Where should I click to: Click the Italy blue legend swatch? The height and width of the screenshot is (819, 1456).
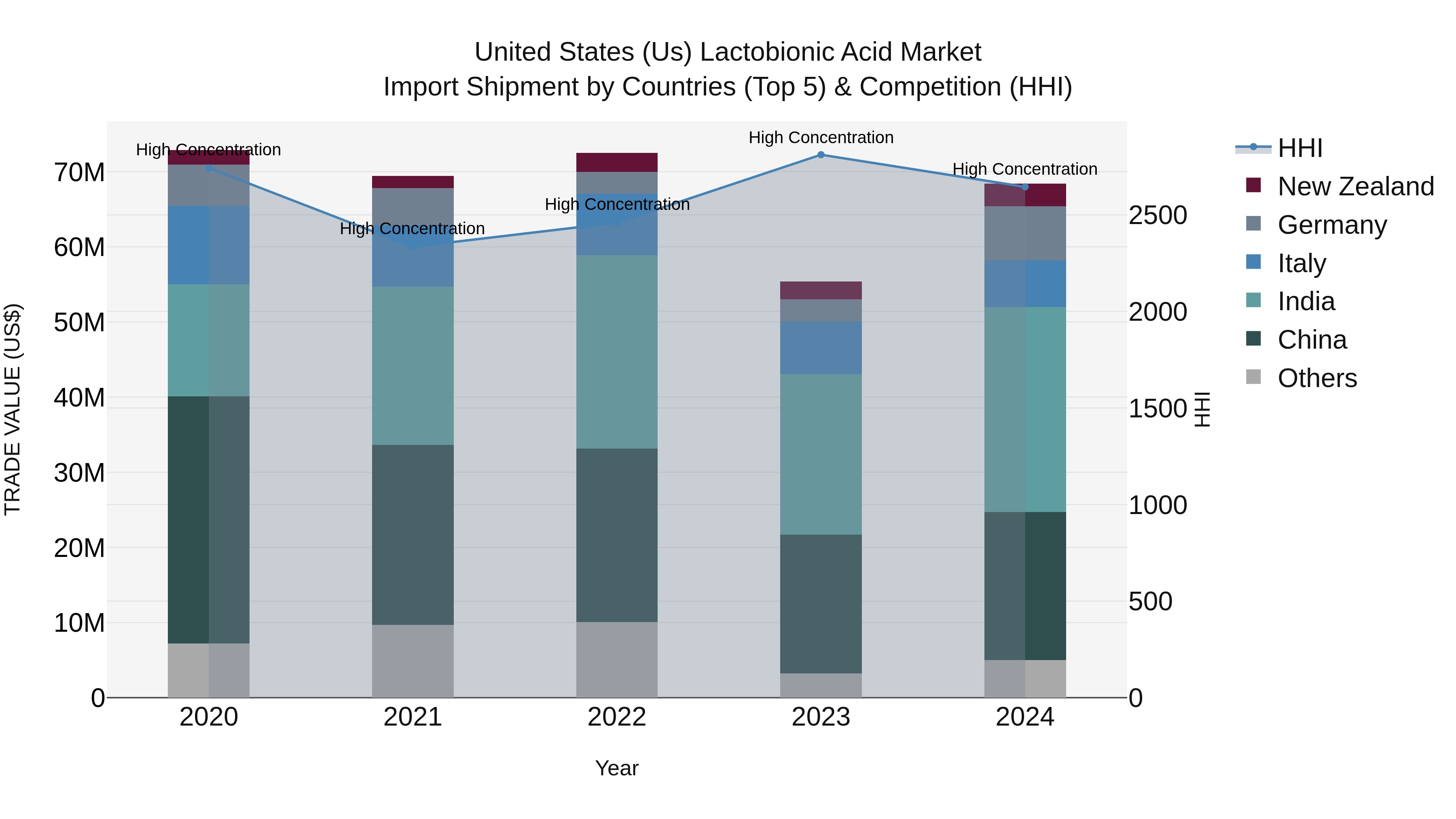click(1253, 262)
